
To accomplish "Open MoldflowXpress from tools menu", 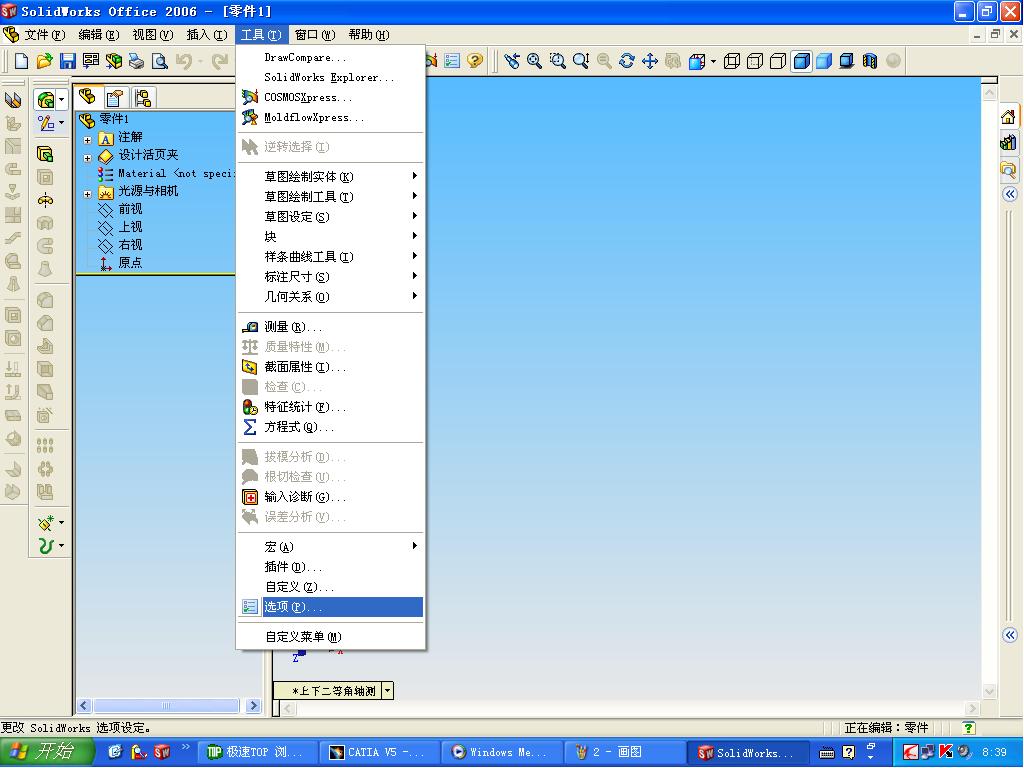I will [331, 118].
